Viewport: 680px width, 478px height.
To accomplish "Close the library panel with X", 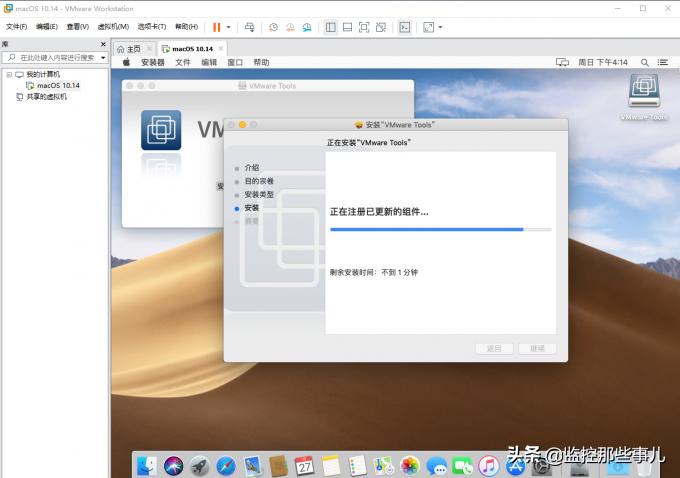I will 103,44.
